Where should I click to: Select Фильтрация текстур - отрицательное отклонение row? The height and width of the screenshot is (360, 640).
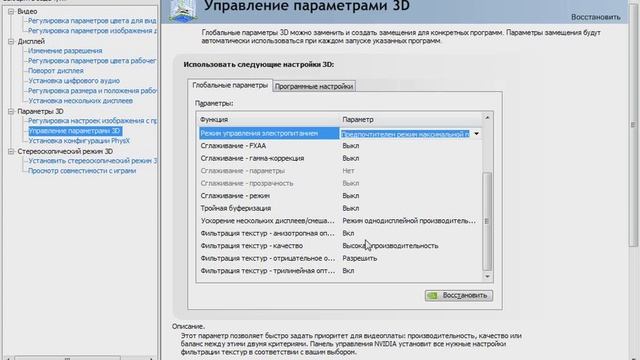pyautogui.click(x=340, y=258)
